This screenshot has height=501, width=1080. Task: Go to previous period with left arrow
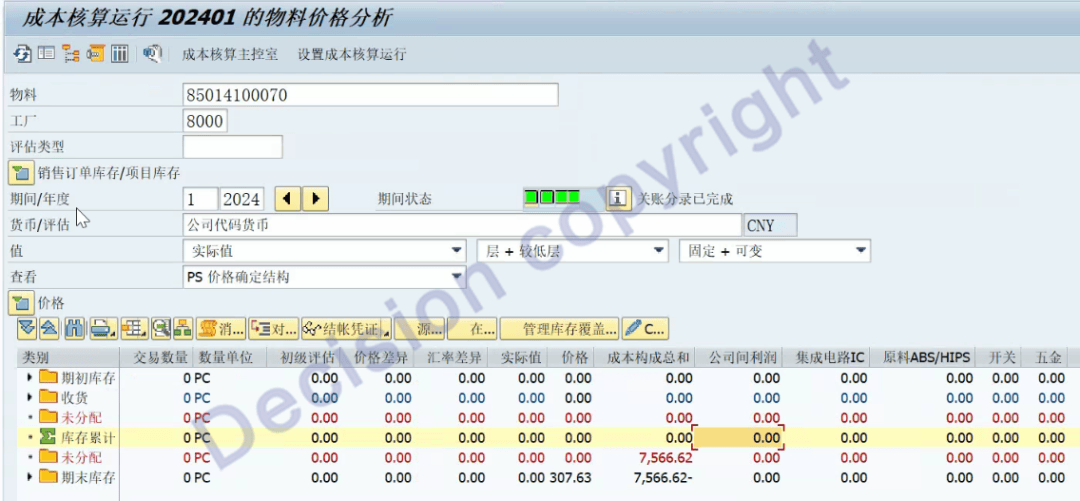click(287, 199)
